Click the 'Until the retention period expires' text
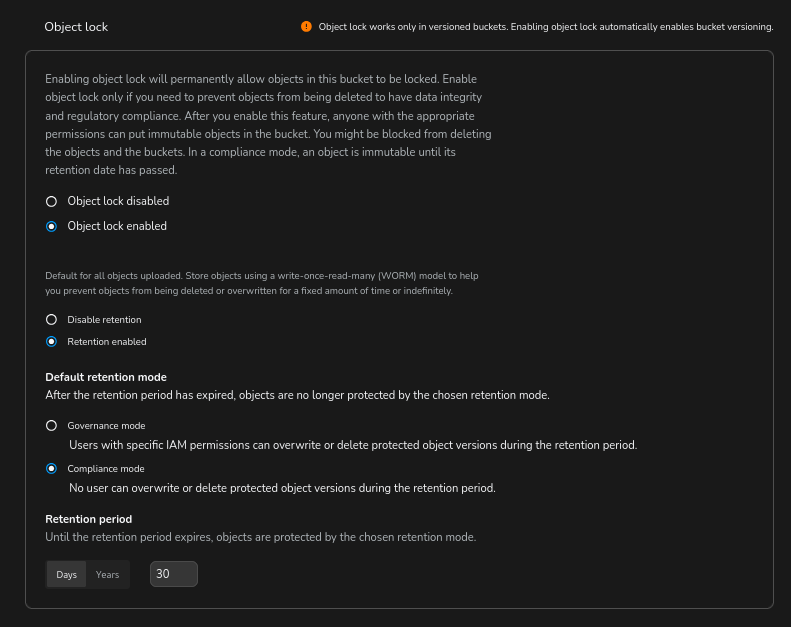This screenshot has width=791, height=627. [x=260, y=537]
